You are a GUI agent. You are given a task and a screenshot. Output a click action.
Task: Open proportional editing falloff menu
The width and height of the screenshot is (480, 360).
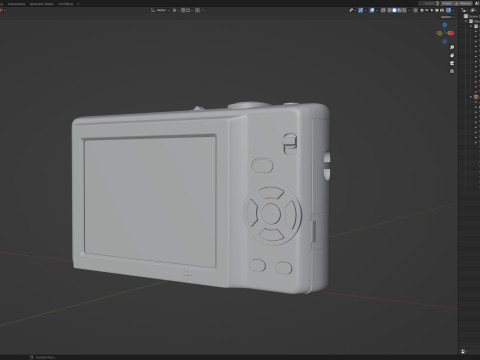click(x=203, y=10)
